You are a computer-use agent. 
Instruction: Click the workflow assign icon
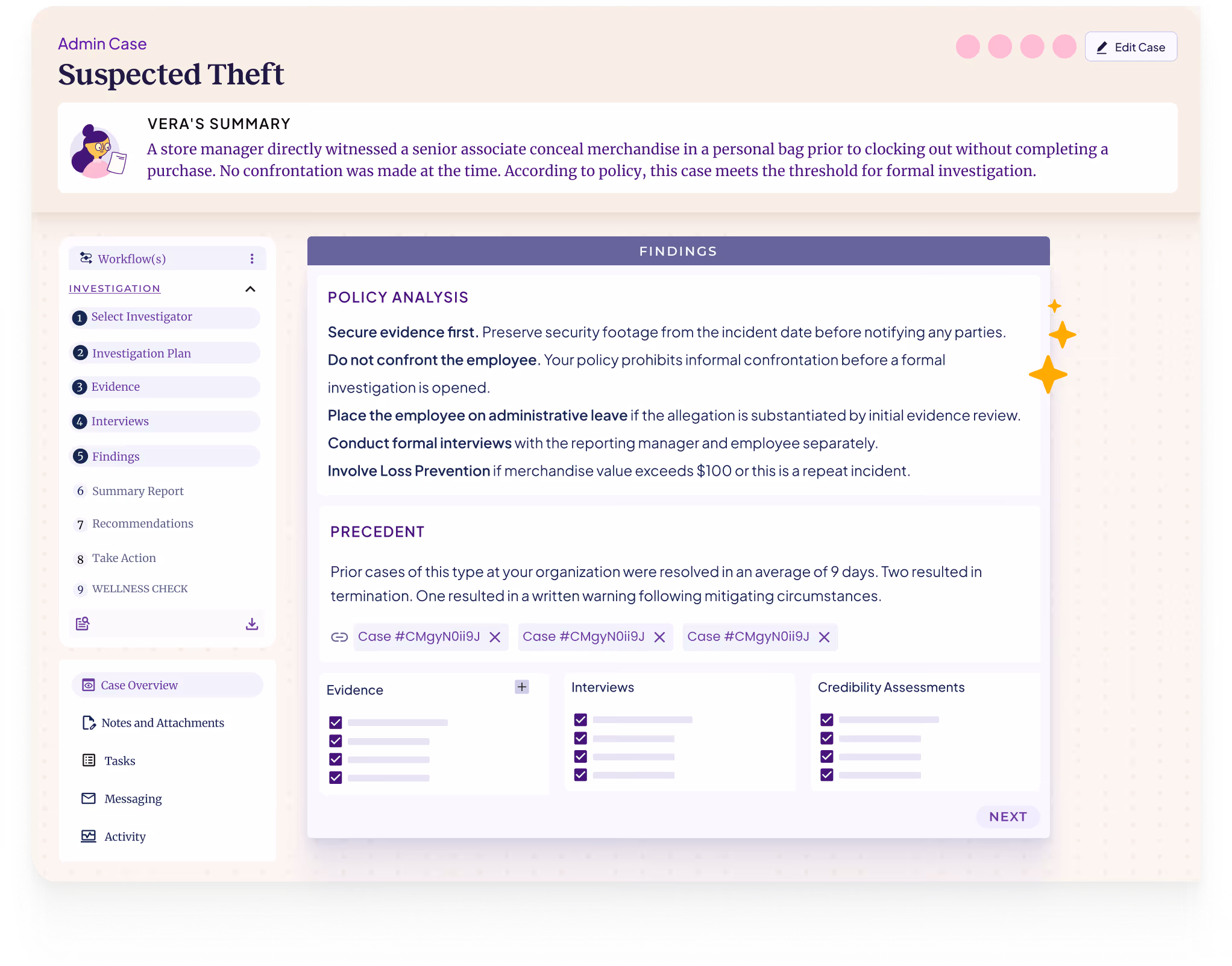[83, 623]
